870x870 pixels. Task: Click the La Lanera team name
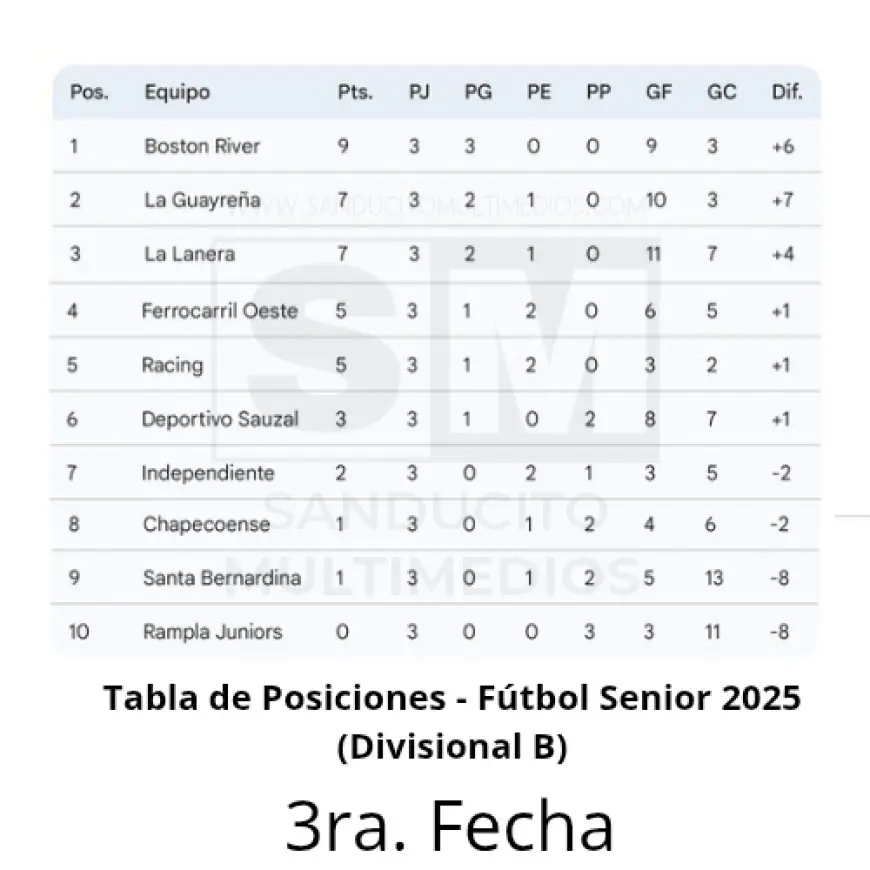(190, 254)
